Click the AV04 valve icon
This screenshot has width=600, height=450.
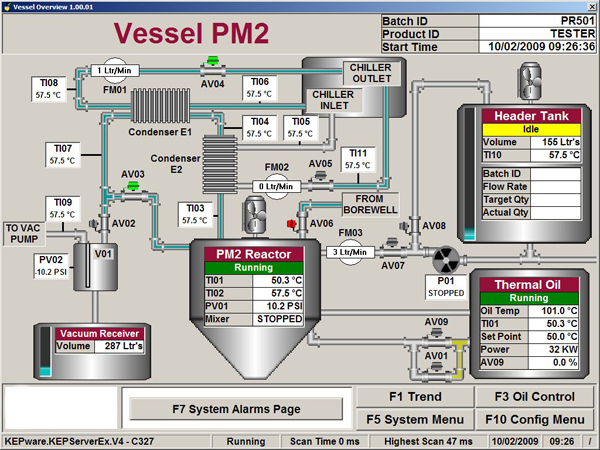pos(211,66)
